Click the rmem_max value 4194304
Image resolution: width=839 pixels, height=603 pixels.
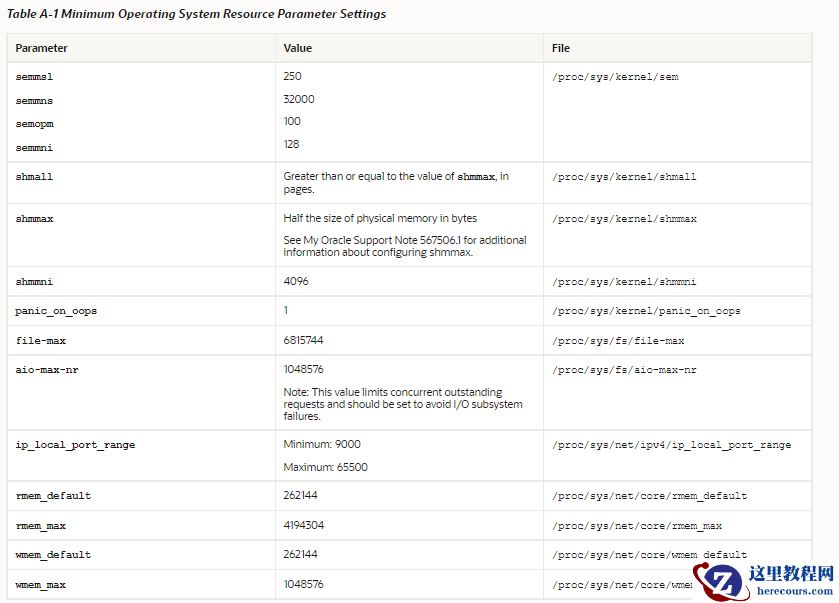[x=304, y=525]
